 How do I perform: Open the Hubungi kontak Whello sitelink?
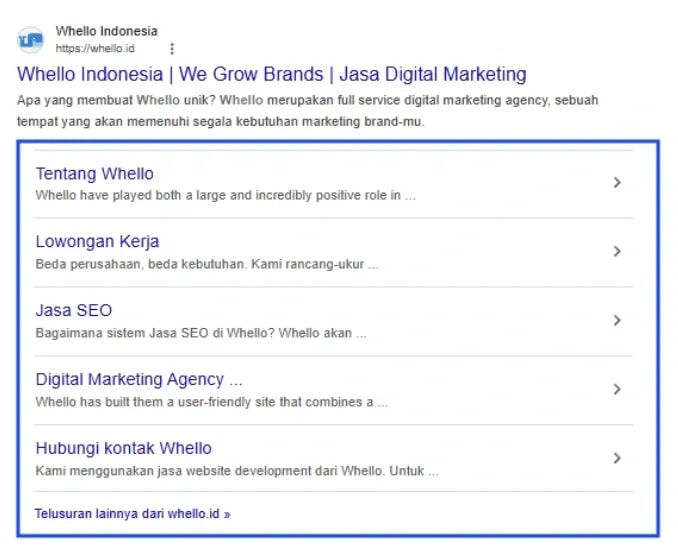pos(123,448)
